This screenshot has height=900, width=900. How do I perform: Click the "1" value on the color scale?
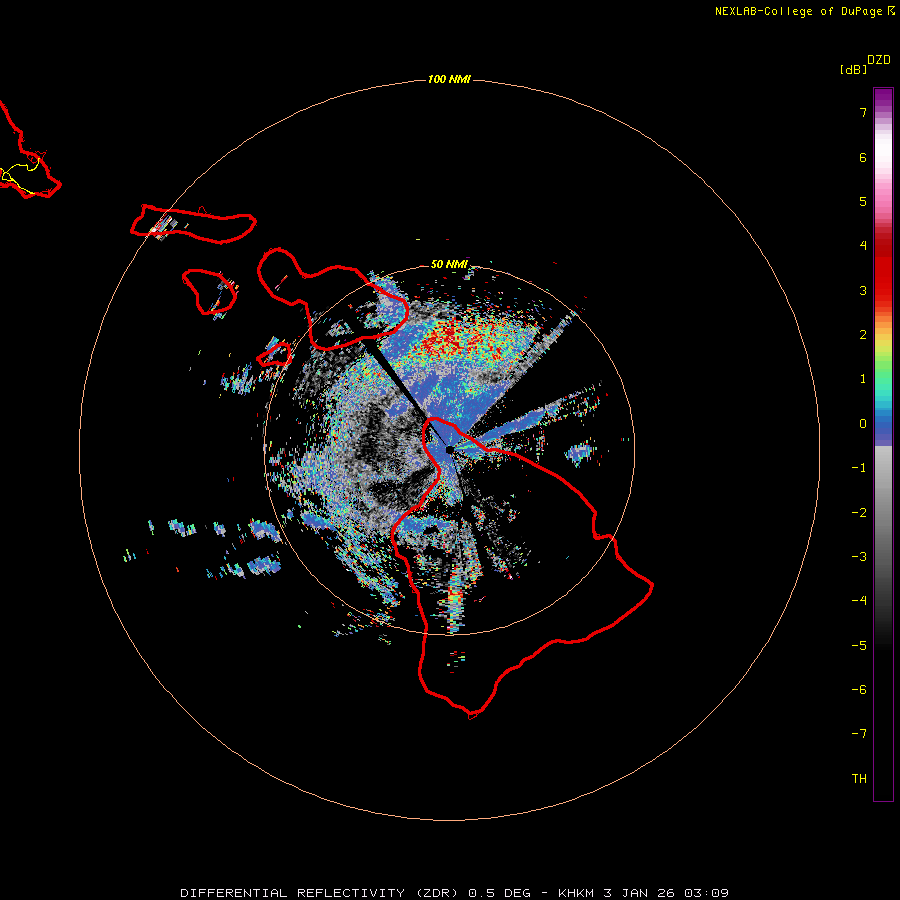click(863, 379)
